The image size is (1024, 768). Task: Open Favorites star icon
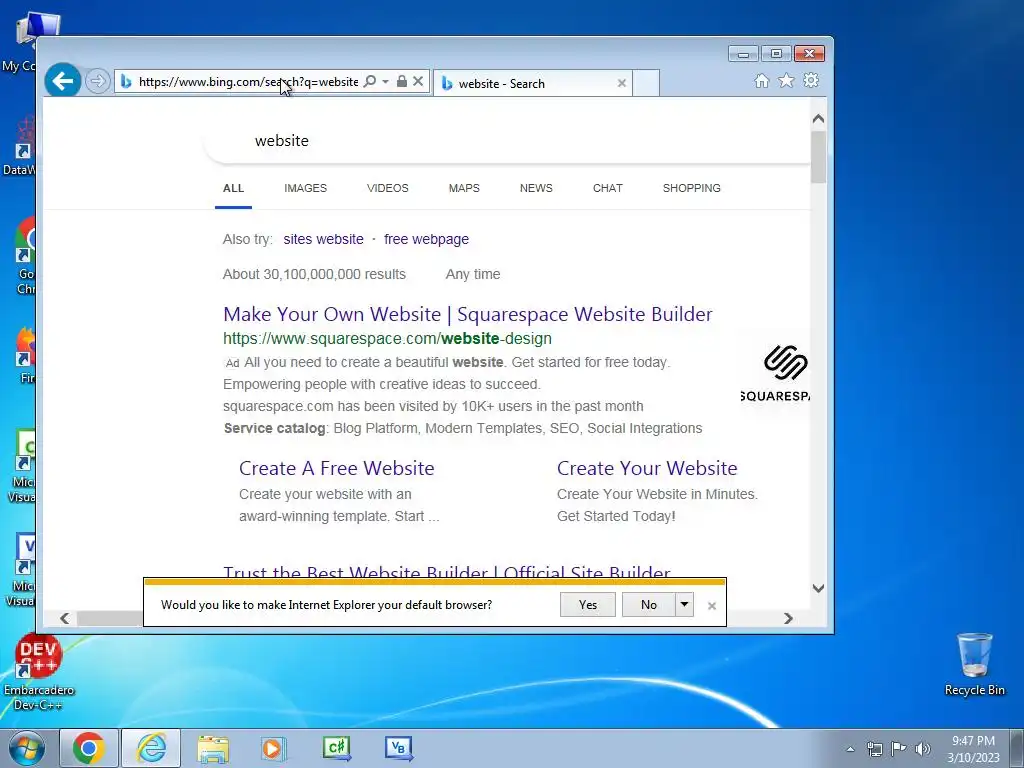[x=786, y=80]
